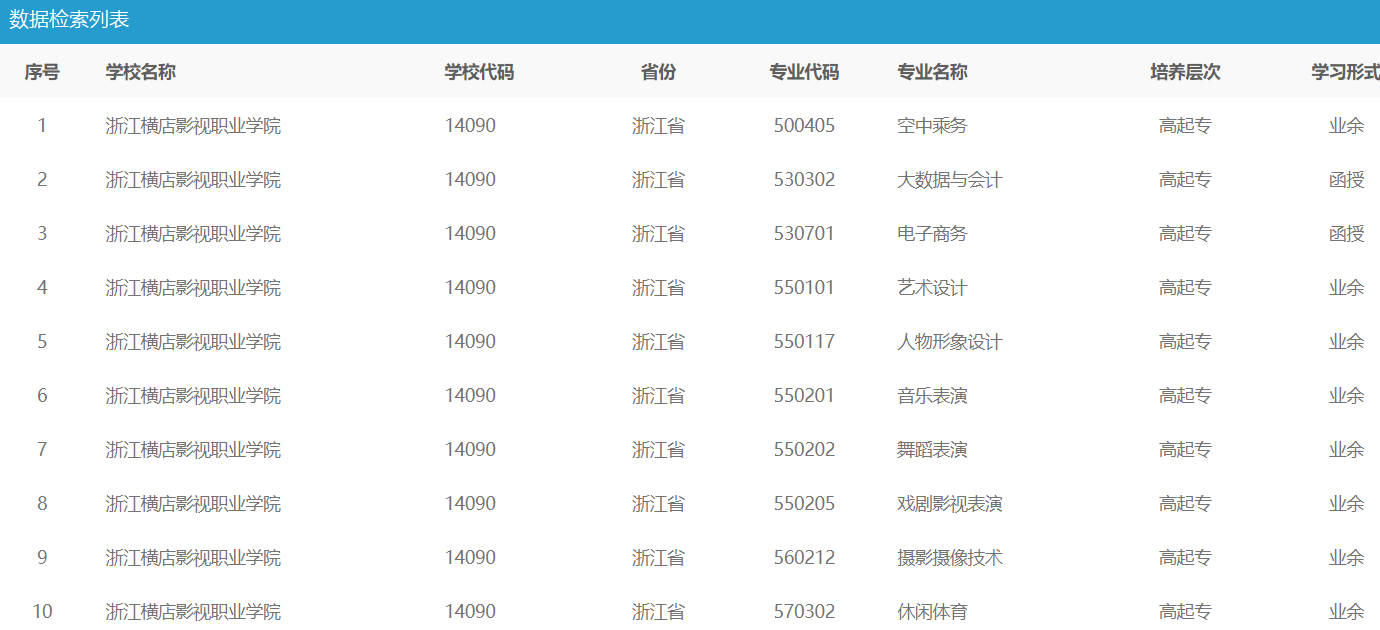Click school name in 艺术设计 row

pos(193,288)
